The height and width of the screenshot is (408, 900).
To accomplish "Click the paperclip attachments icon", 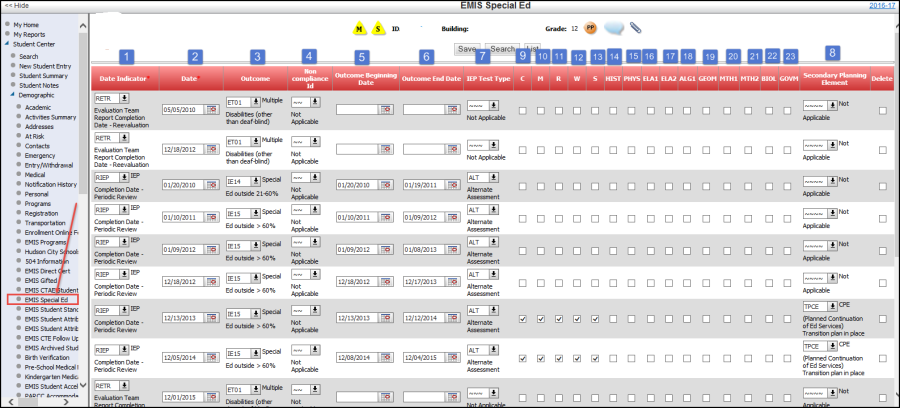I will point(636,28).
